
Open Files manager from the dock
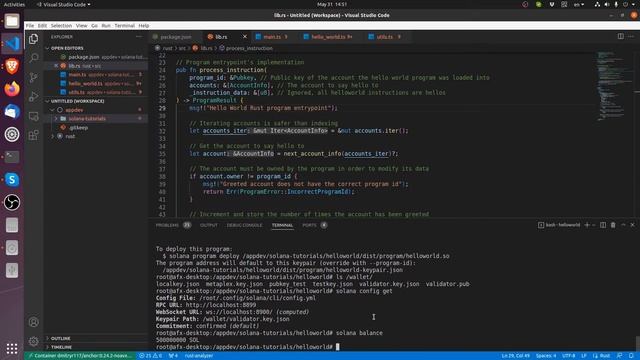point(12,21)
